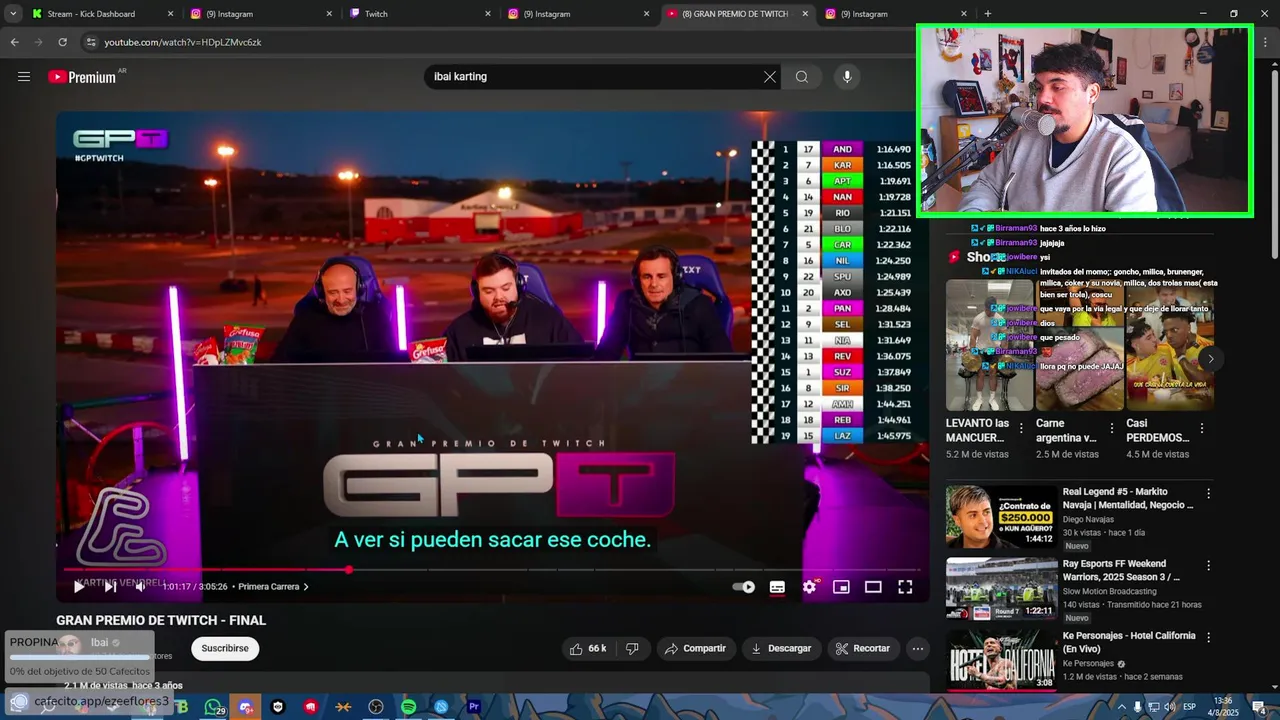Reload the current page
The width and height of the screenshot is (1280, 720).
(62, 42)
